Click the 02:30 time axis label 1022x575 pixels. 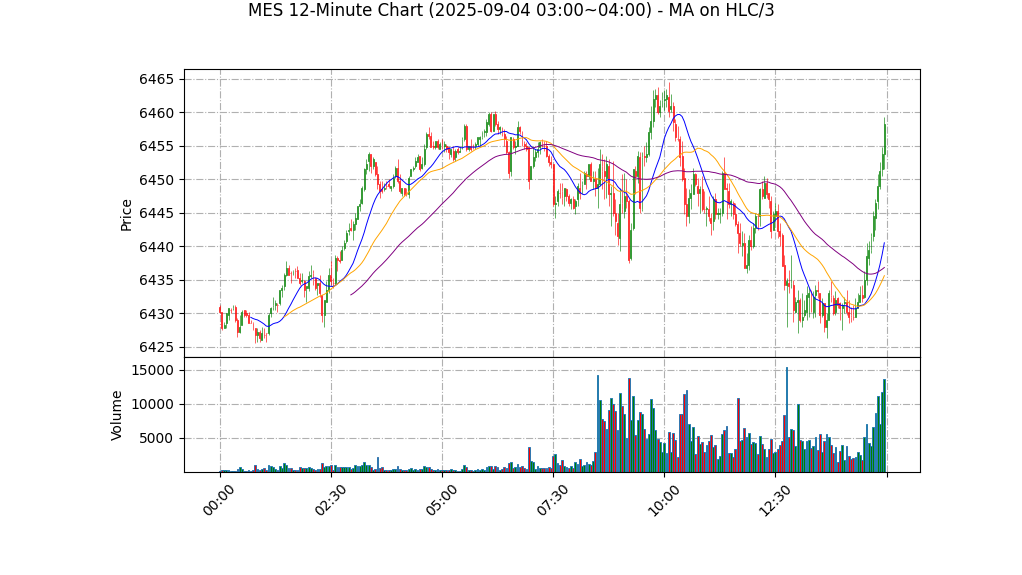(x=329, y=501)
